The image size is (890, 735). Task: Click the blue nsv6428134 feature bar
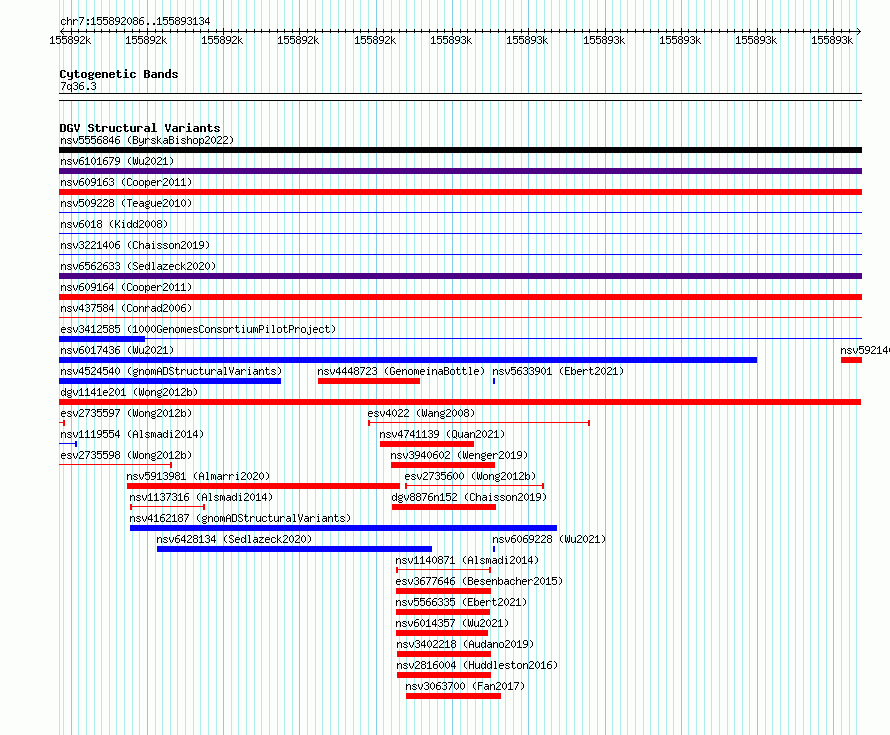point(295,549)
